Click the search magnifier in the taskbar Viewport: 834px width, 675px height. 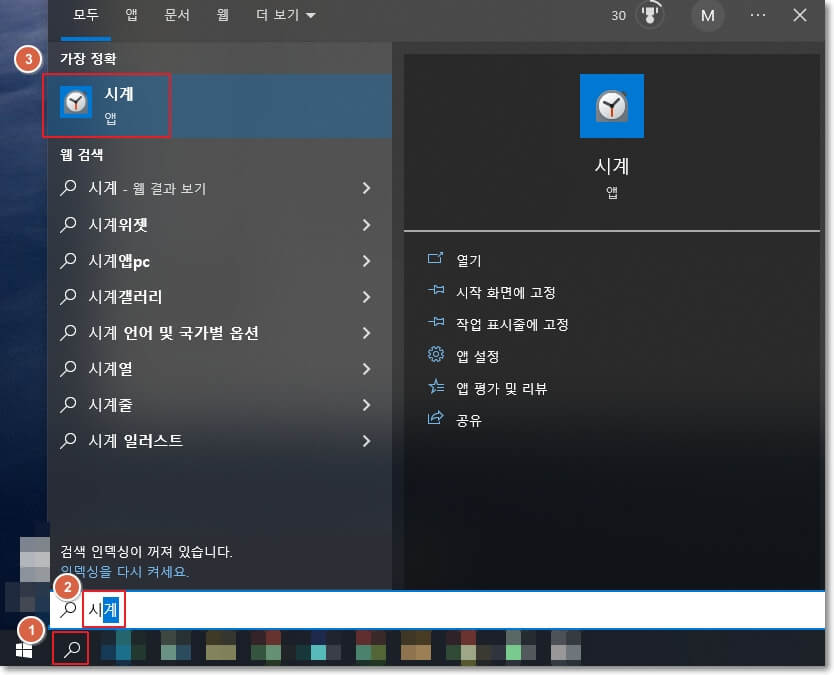70,648
